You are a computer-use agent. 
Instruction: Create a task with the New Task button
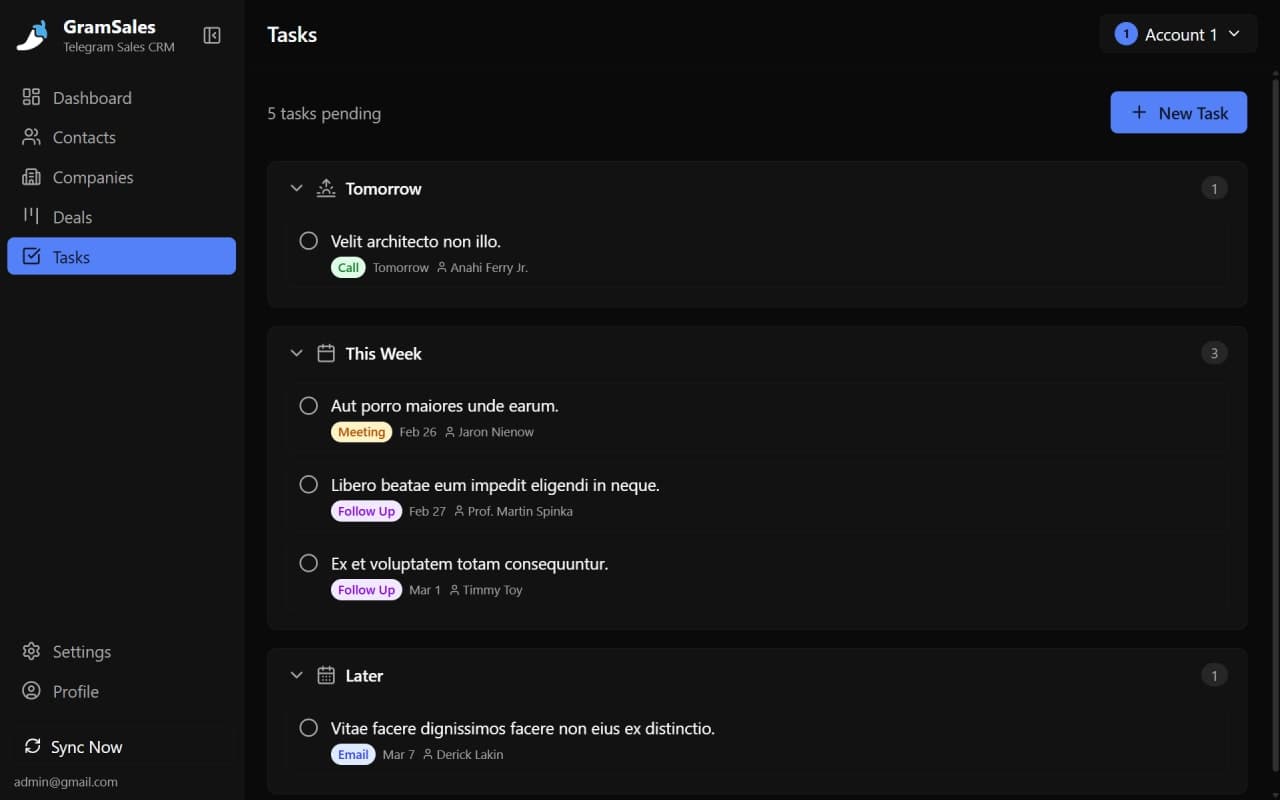coord(1178,112)
